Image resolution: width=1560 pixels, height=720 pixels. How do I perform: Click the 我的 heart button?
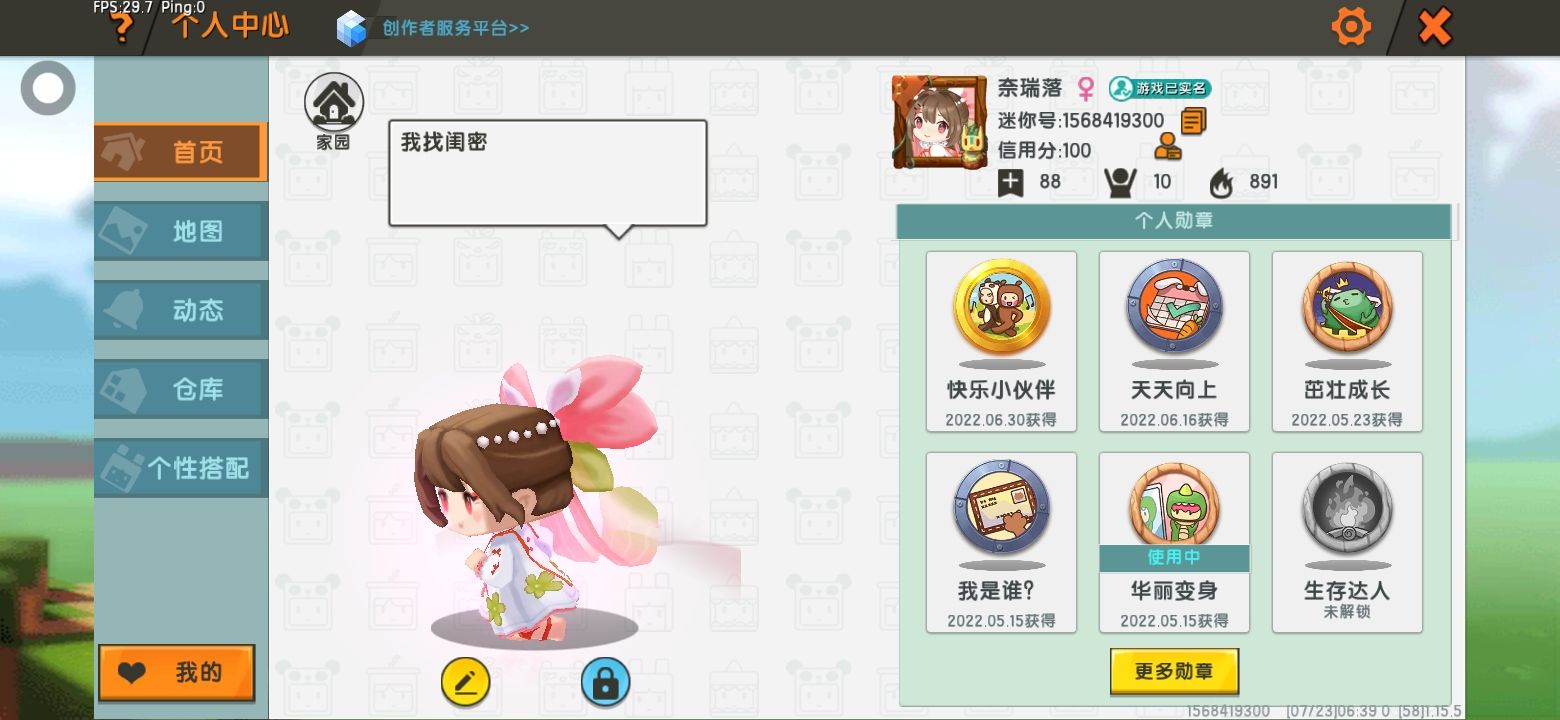pyautogui.click(x=177, y=672)
